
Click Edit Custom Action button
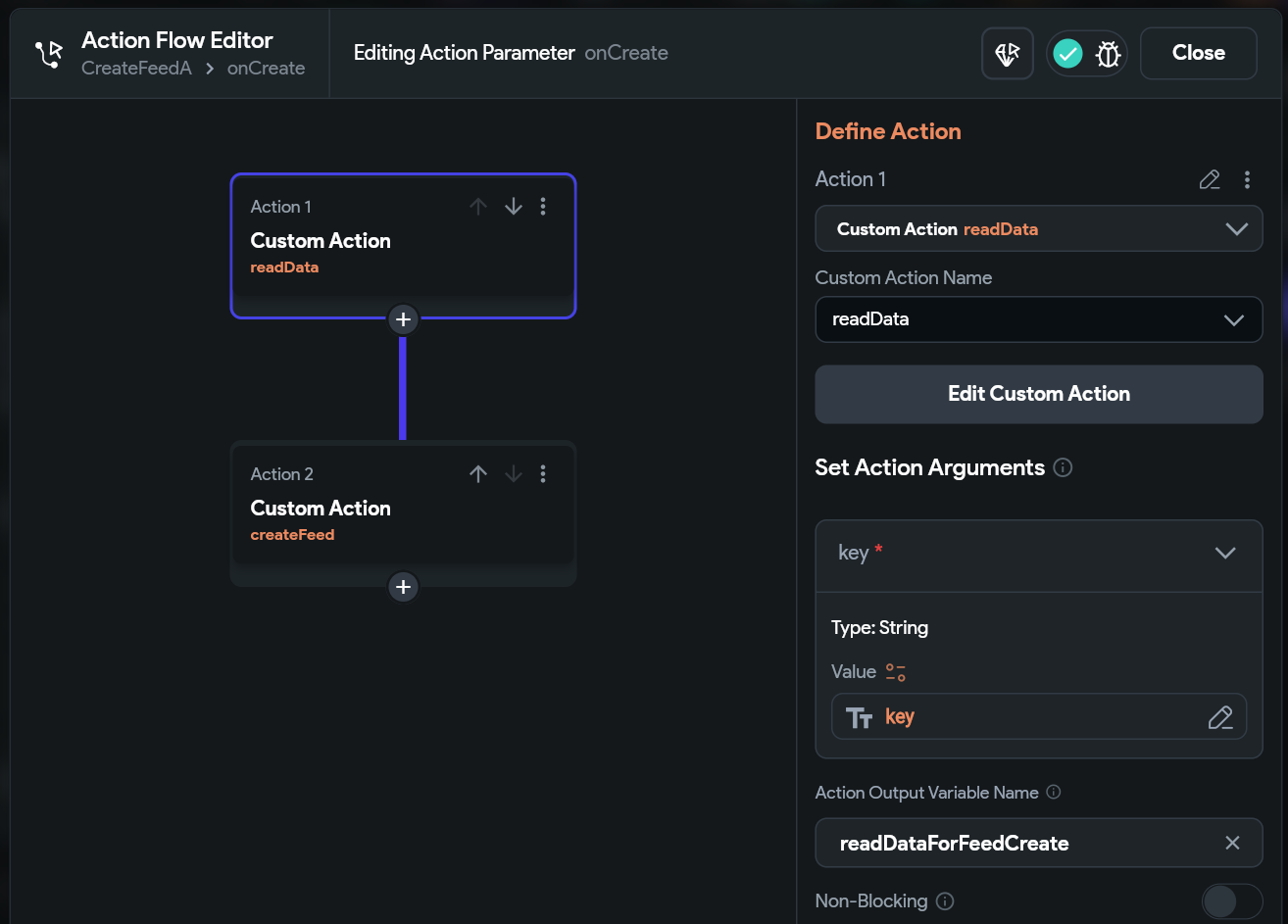(1039, 394)
